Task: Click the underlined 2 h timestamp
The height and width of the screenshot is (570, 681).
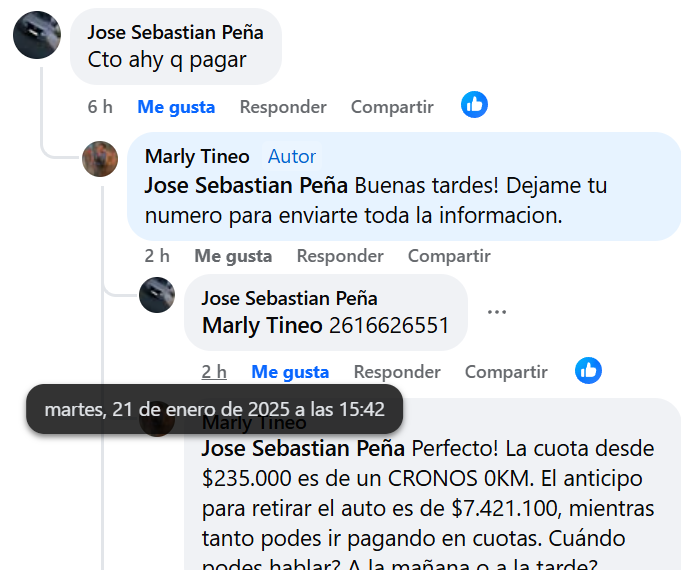Action: [214, 372]
